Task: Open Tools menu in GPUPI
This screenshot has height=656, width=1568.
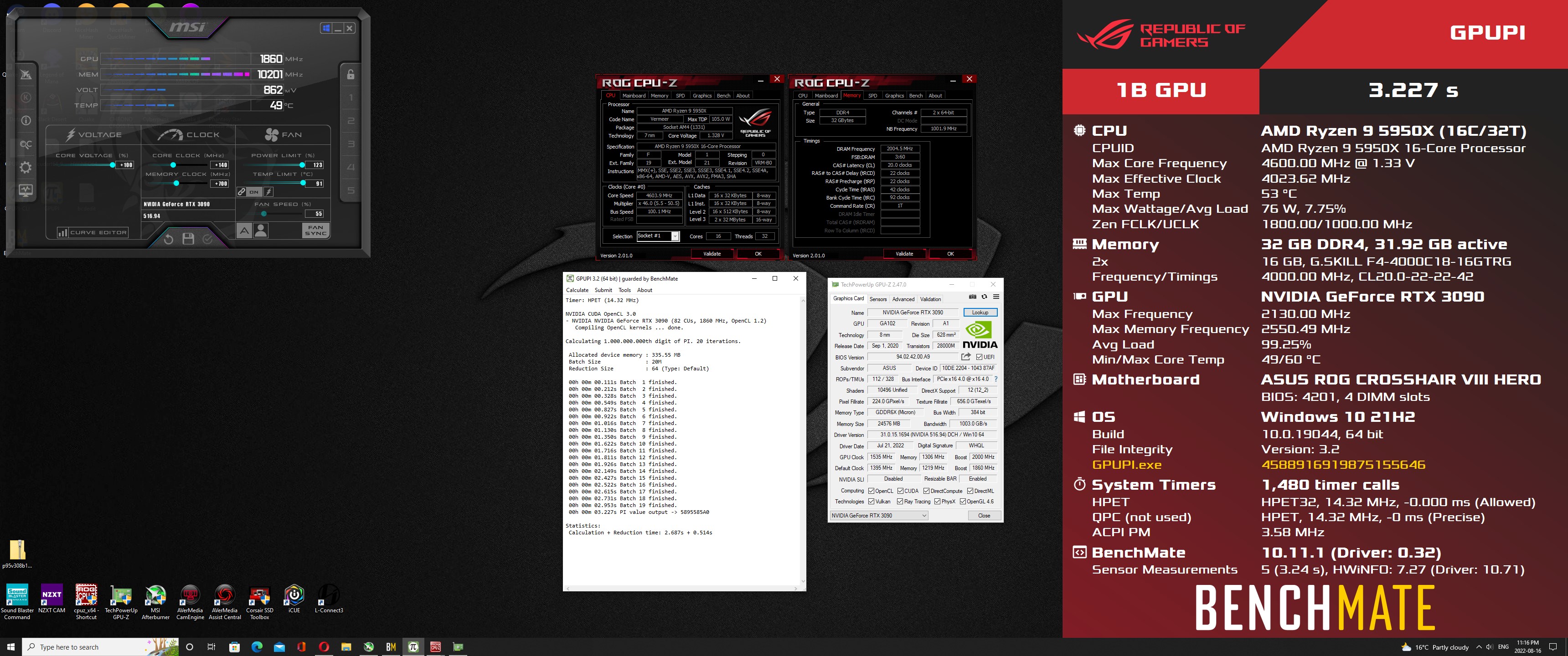Action: coord(624,290)
